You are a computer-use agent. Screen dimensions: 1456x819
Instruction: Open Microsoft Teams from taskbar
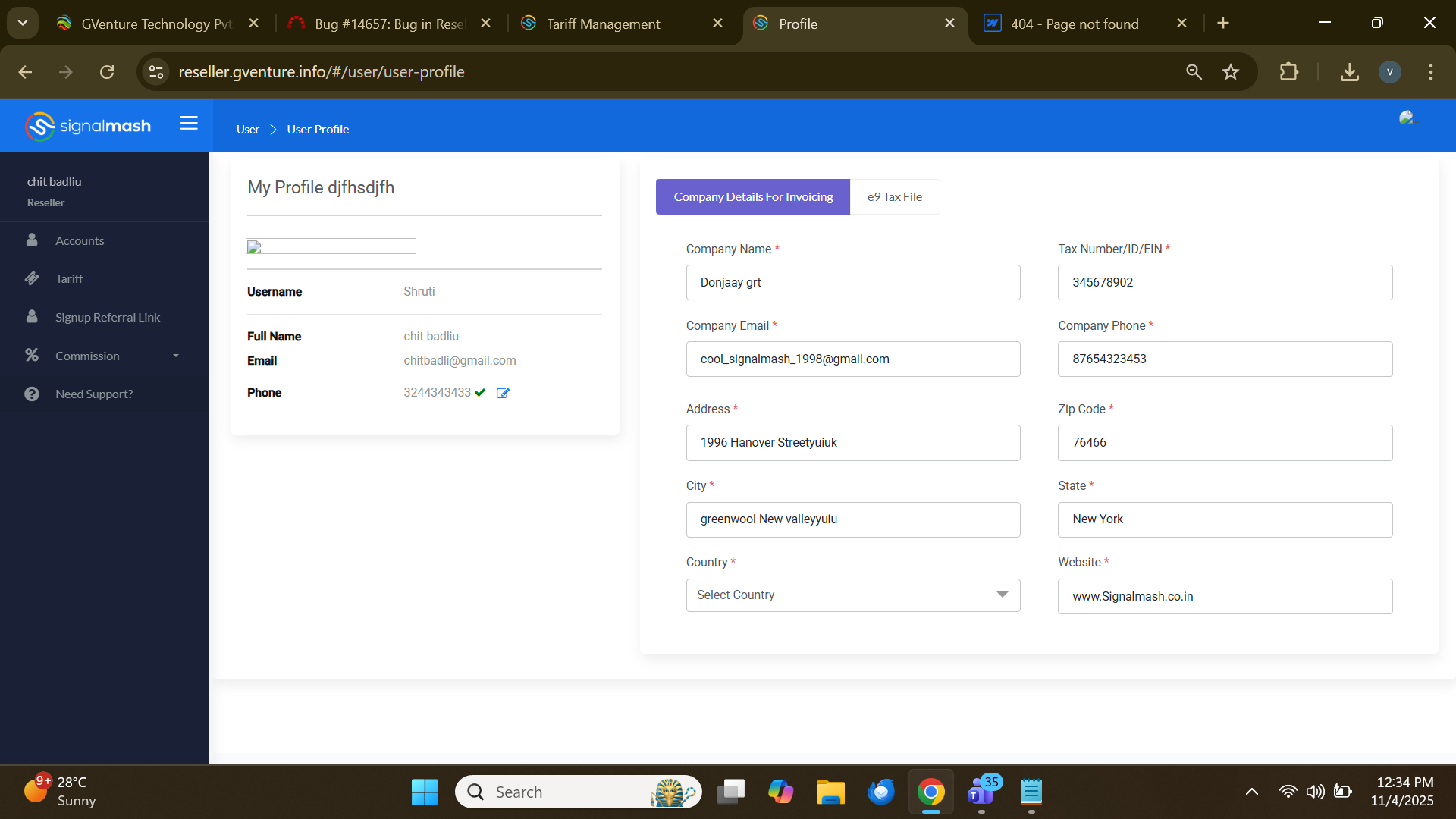(981, 792)
